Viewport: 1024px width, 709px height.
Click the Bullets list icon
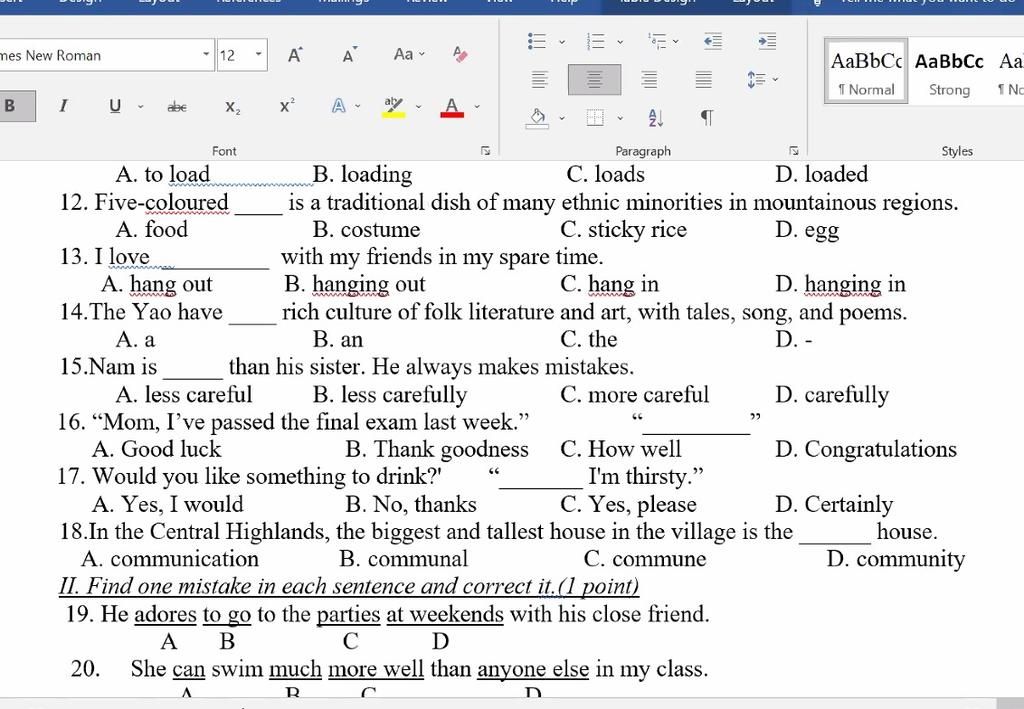click(x=537, y=41)
